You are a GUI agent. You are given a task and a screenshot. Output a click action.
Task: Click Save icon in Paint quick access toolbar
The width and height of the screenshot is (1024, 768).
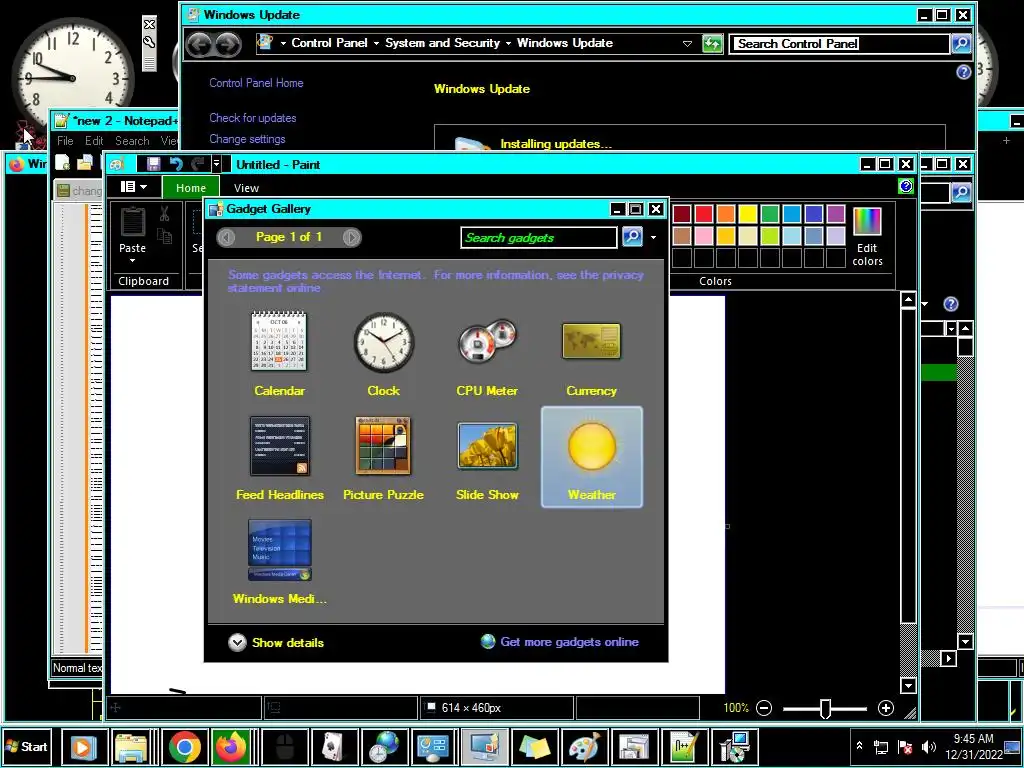click(x=153, y=164)
